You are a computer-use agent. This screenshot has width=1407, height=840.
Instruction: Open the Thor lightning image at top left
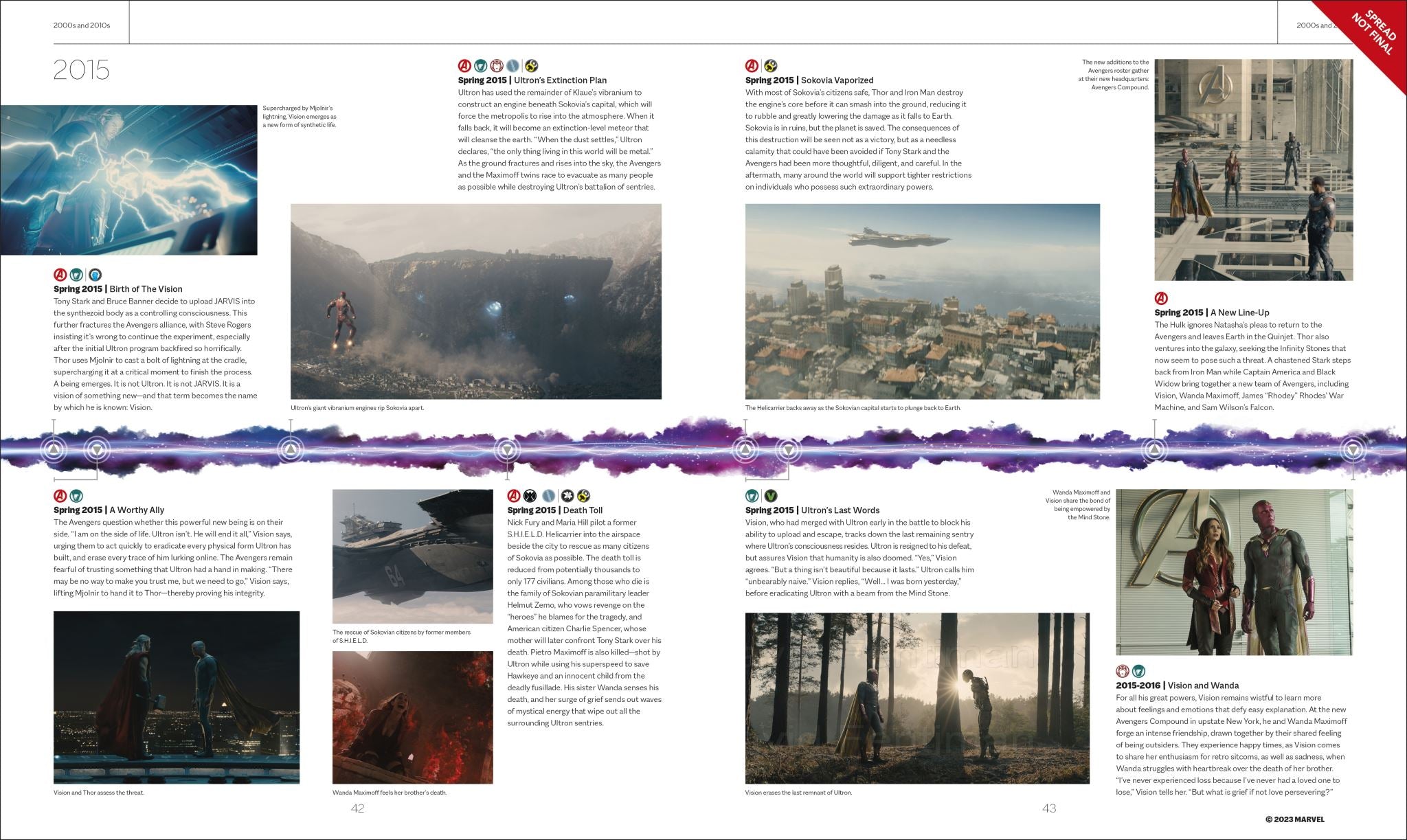click(128, 180)
